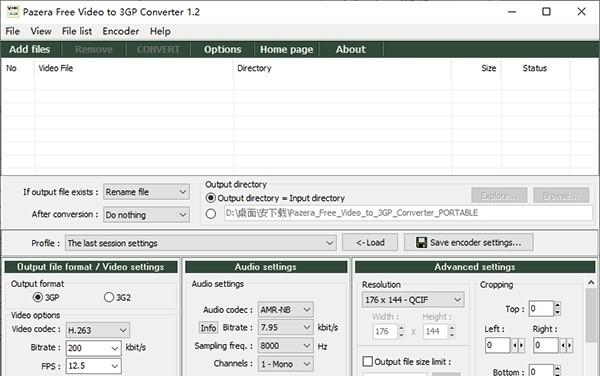The width and height of the screenshot is (600, 376).
Task: Click the Info button next to audio Bitrate
Action: (x=208, y=328)
